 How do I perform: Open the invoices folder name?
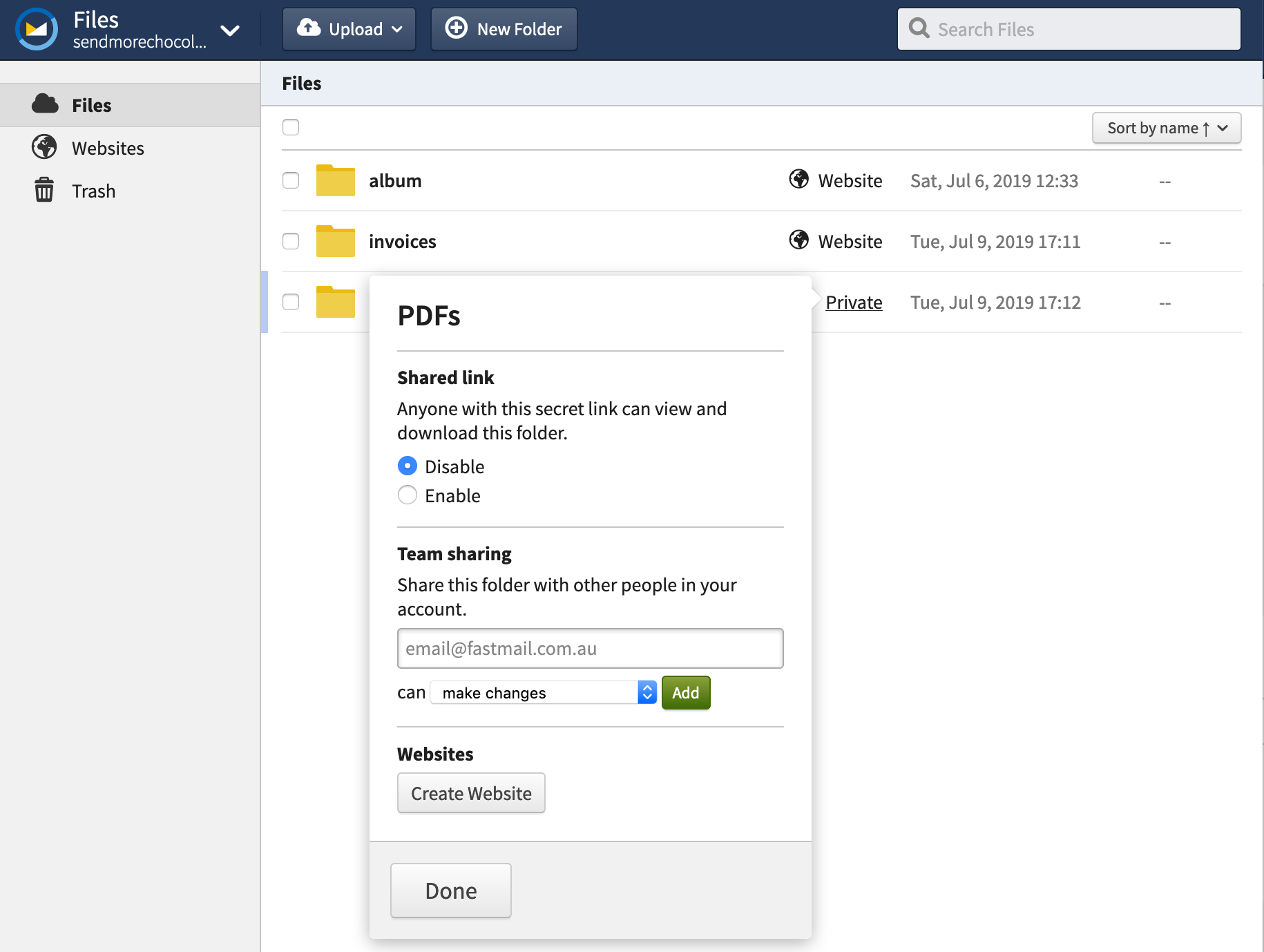pos(403,242)
